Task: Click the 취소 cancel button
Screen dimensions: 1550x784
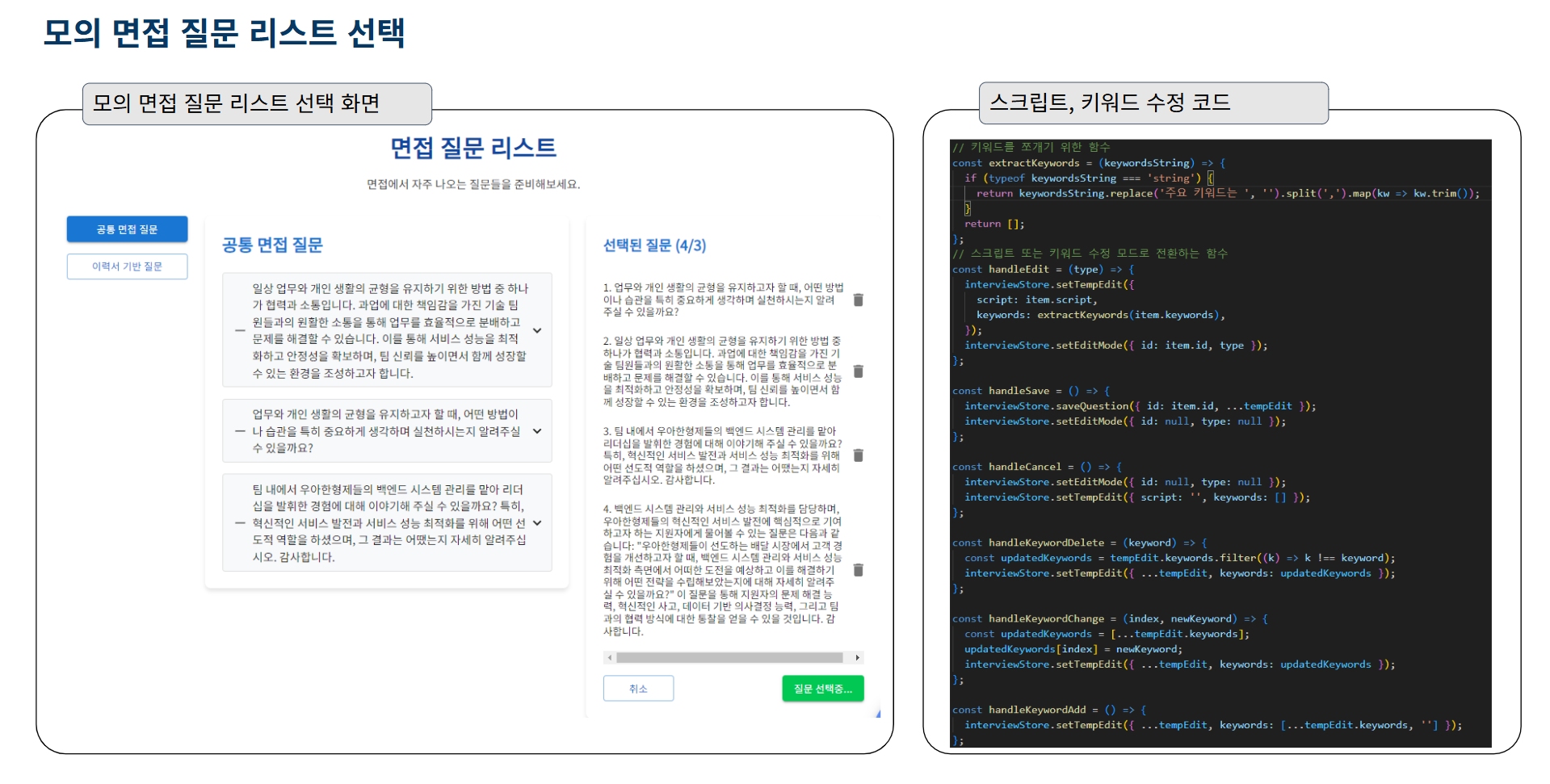Action: point(638,689)
